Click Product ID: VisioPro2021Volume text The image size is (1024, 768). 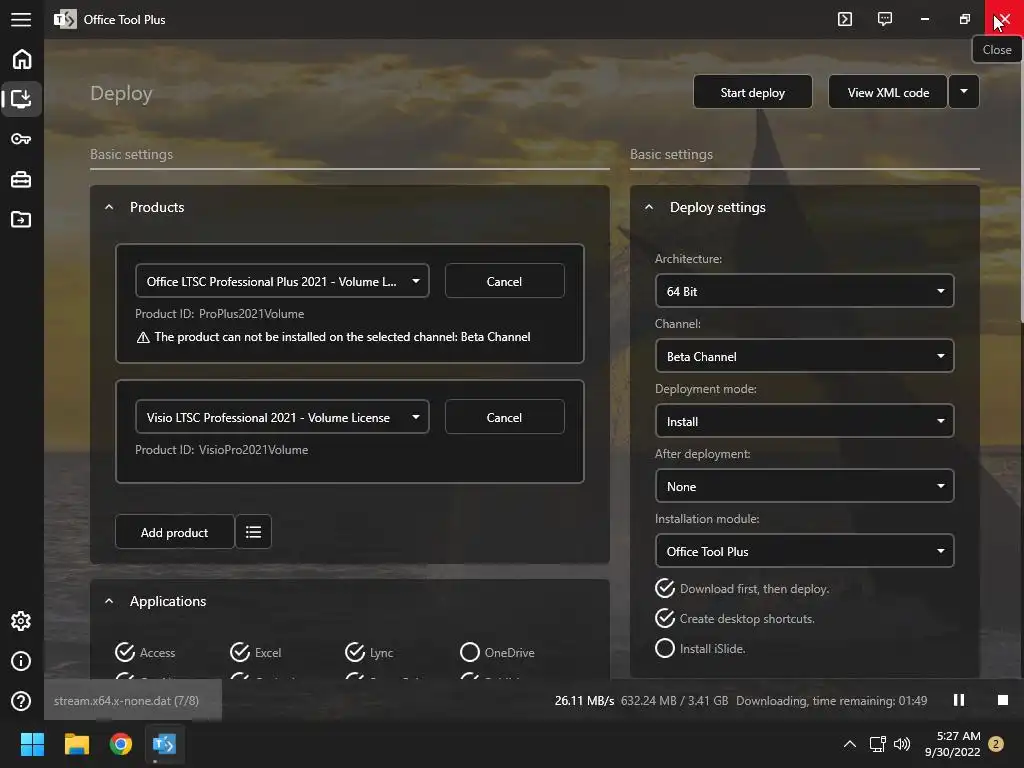(221, 450)
